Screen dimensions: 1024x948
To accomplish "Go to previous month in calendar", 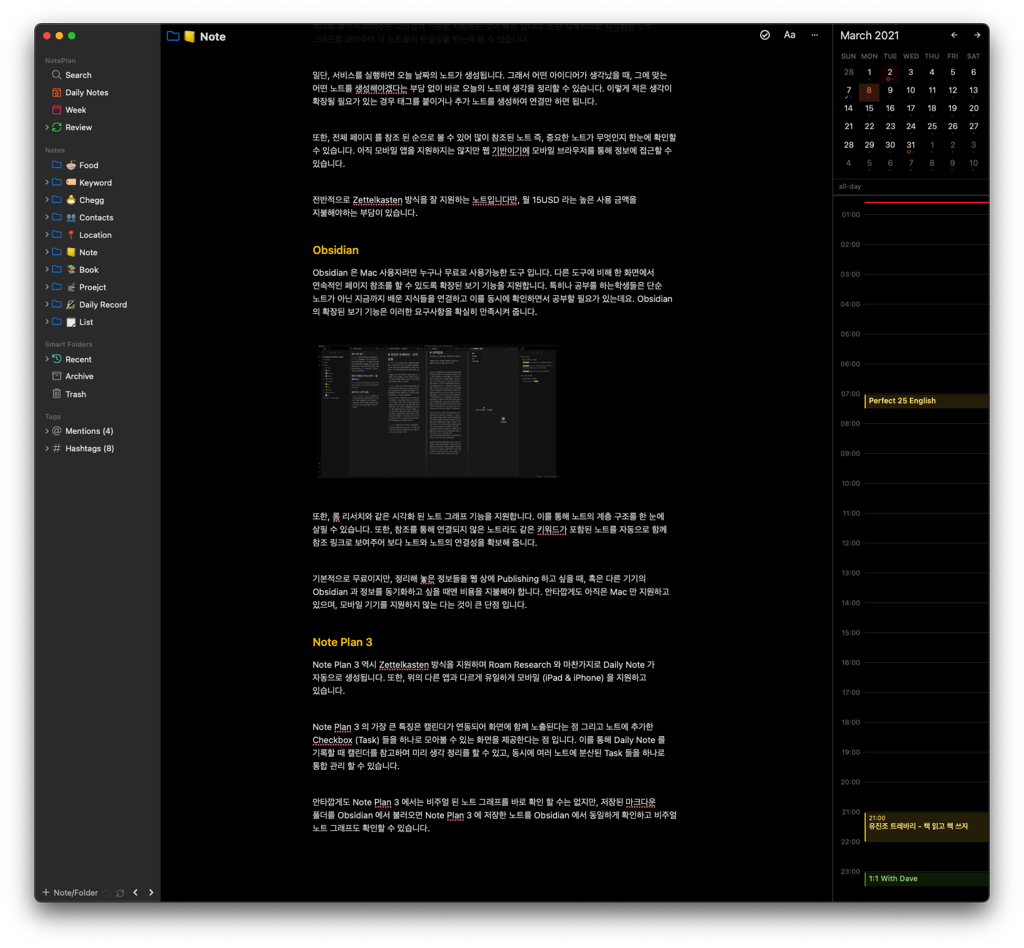I will (954, 35).
